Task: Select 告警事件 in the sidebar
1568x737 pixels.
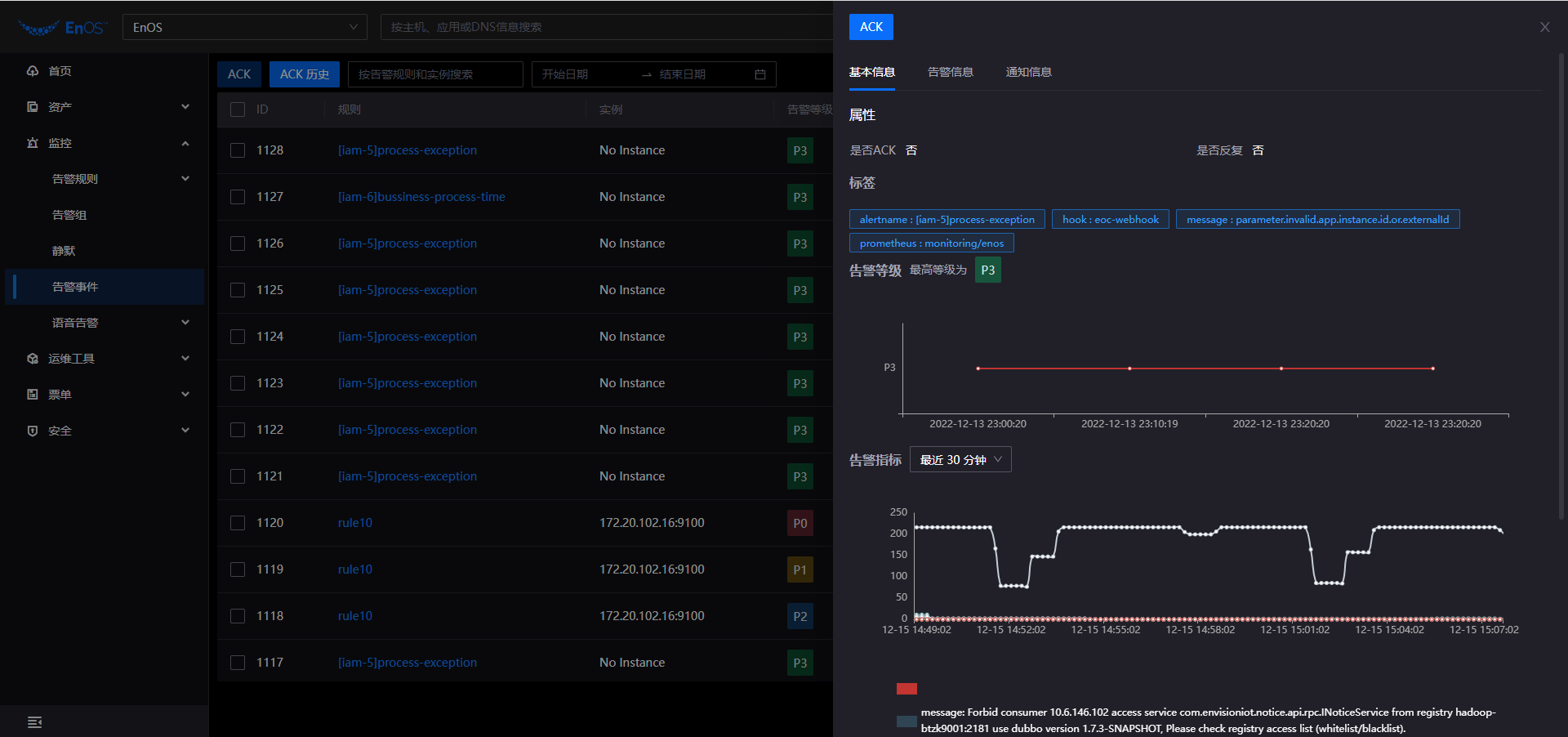Action: click(x=105, y=287)
